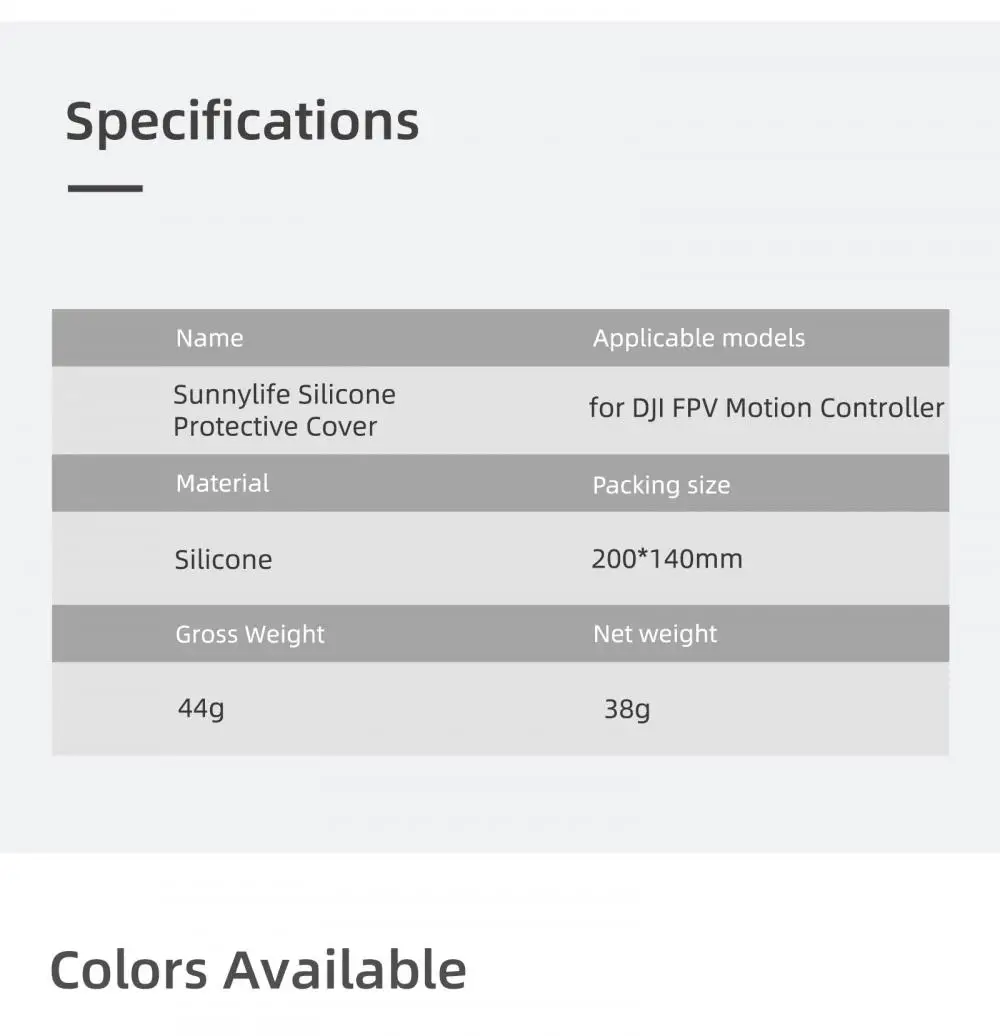Screen dimensions: 1000x1036
Task: Select the Gross Weight header label
Action: click(x=250, y=634)
